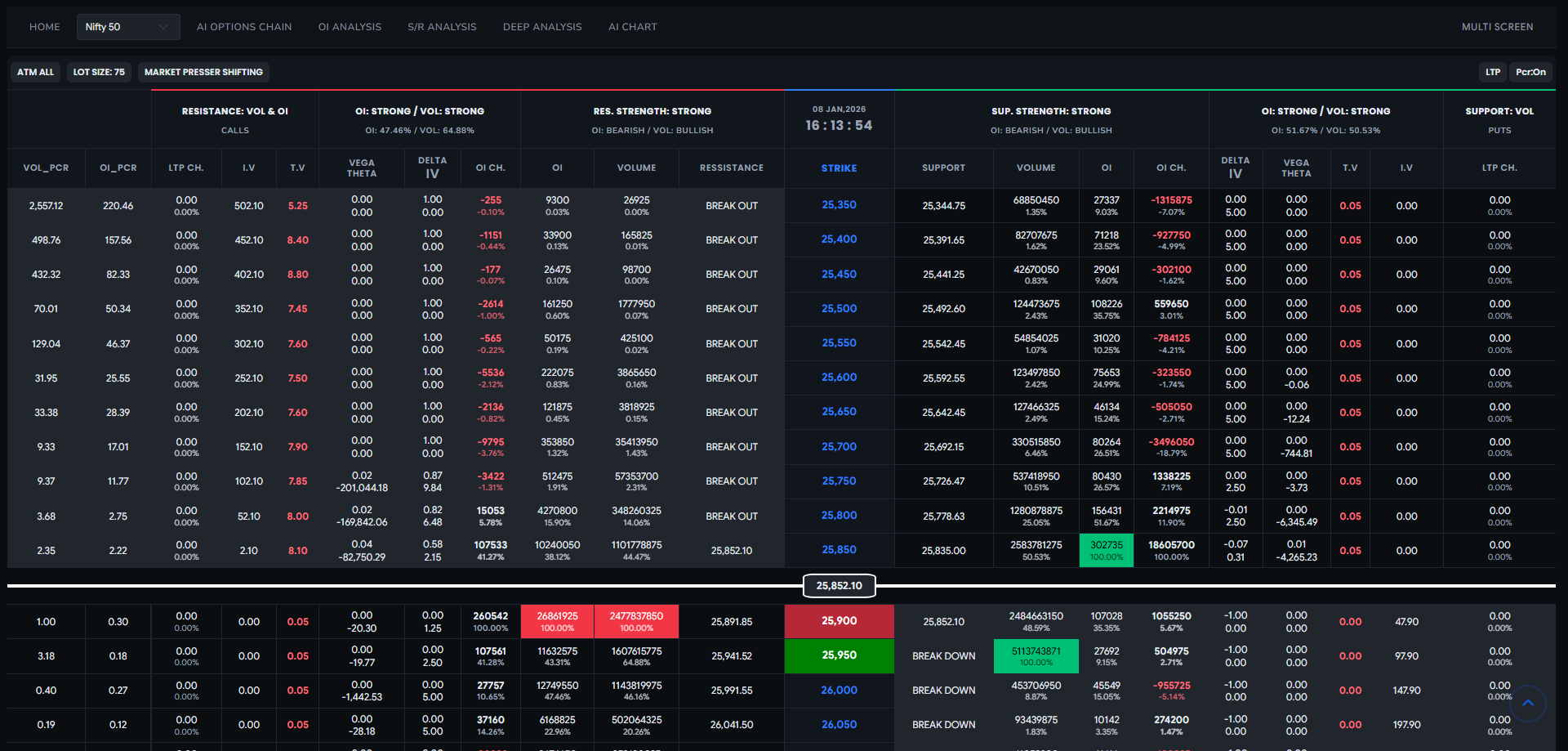
Task: Open the OI ANALYSIS tab
Action: coord(350,26)
